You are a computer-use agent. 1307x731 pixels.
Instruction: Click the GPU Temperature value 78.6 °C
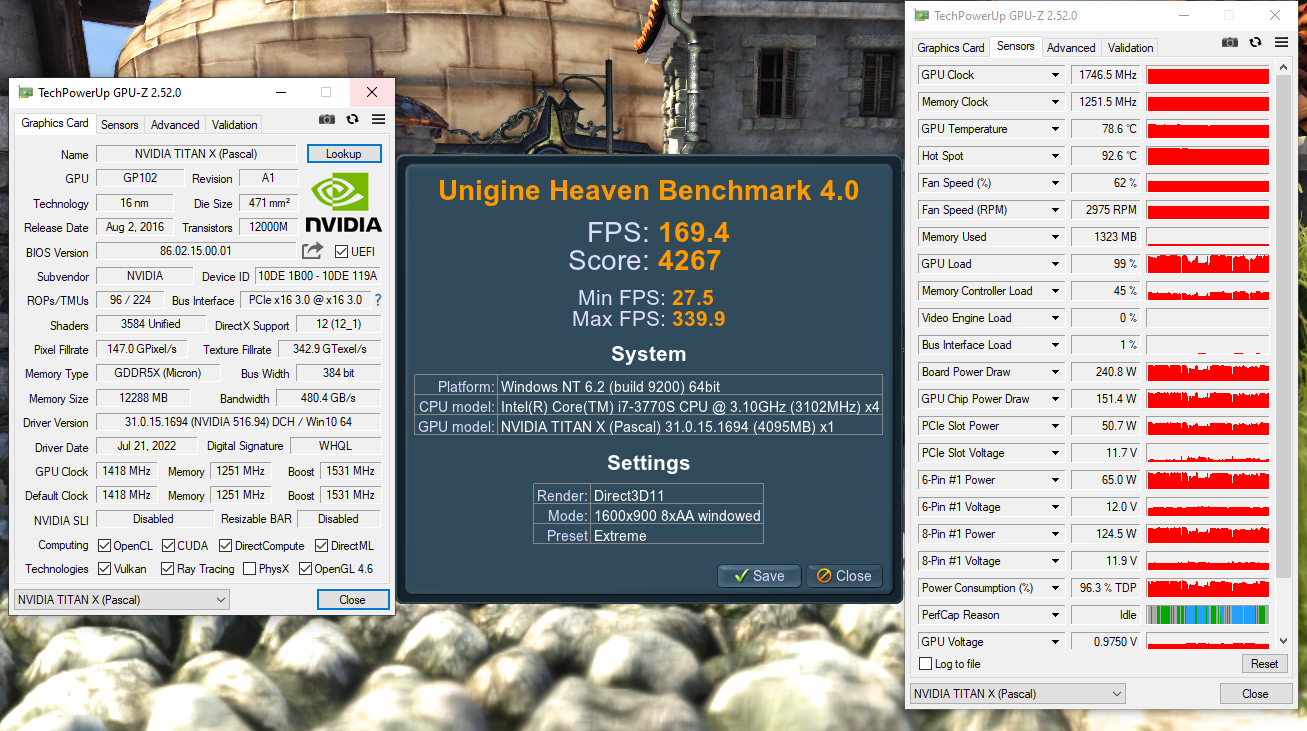(x=1106, y=129)
